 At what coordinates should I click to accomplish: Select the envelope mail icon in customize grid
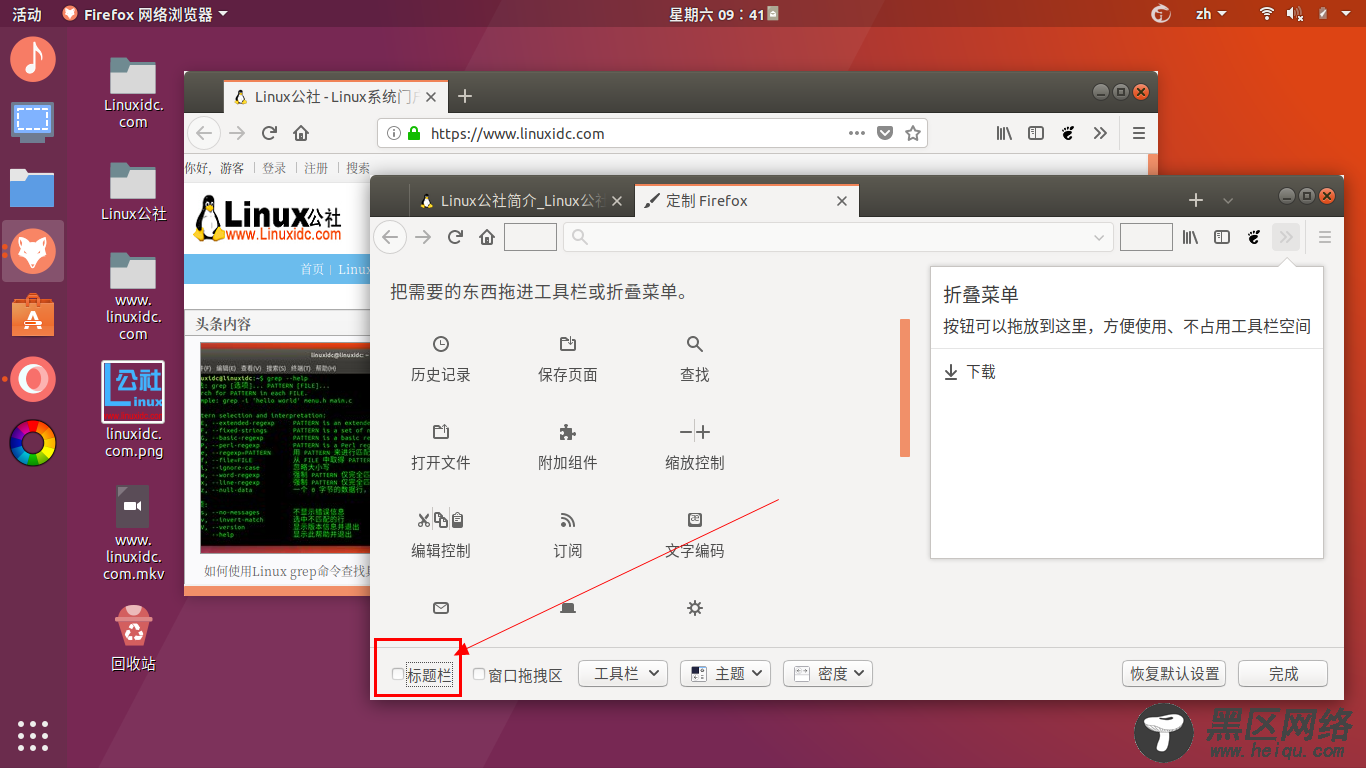pyautogui.click(x=441, y=607)
